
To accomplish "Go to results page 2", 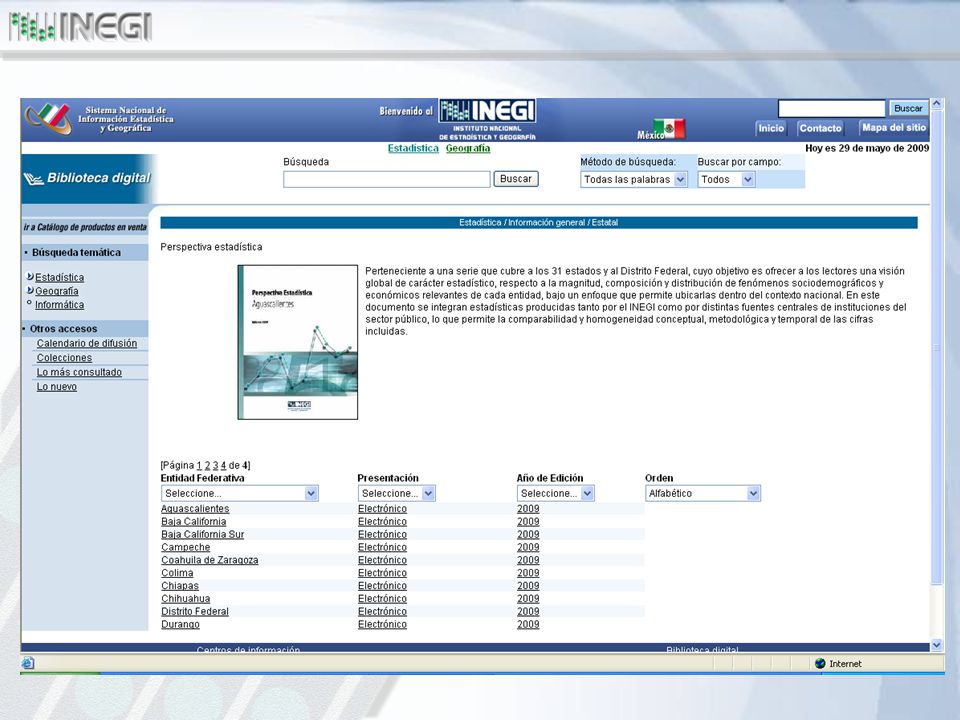I will 207,465.
